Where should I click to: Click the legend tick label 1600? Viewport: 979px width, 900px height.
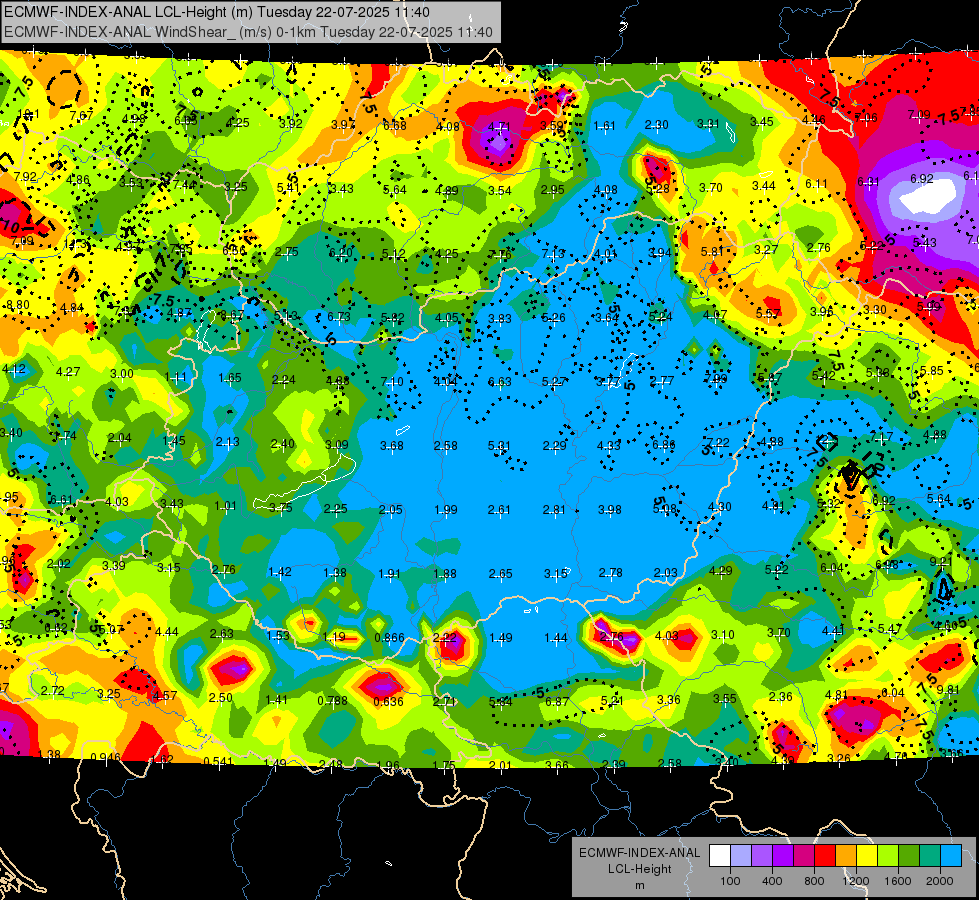tap(898, 881)
